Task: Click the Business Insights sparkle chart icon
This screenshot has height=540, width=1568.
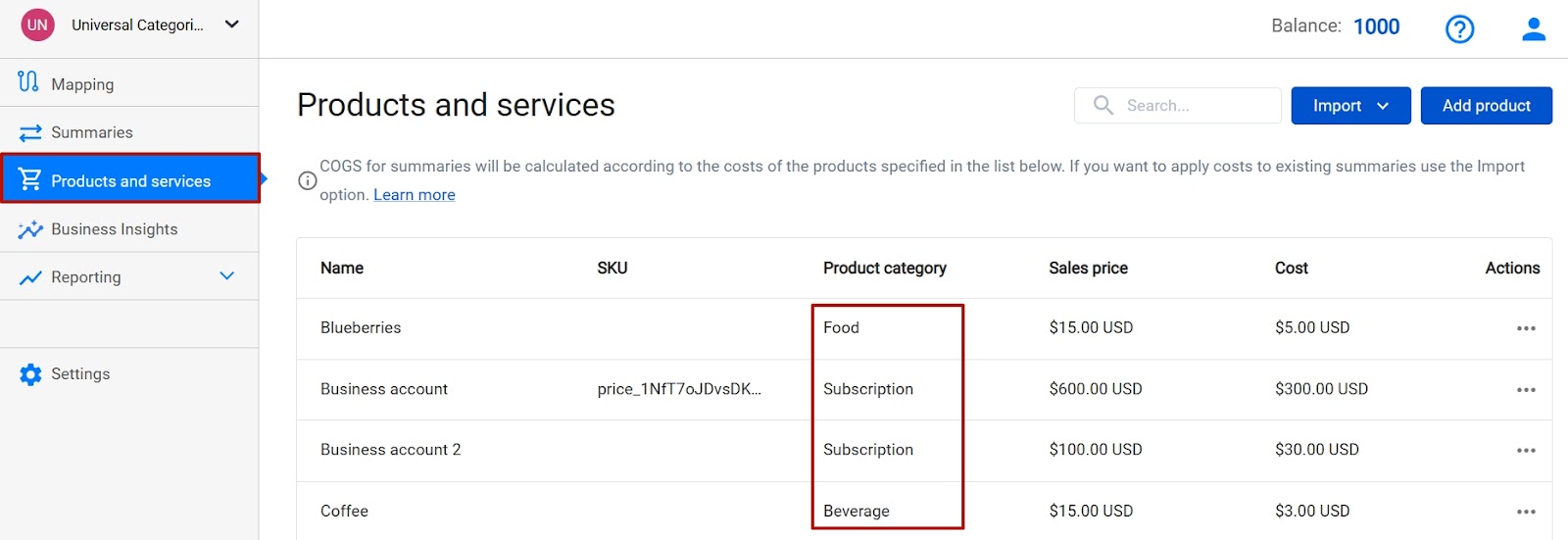Action: click(30, 229)
